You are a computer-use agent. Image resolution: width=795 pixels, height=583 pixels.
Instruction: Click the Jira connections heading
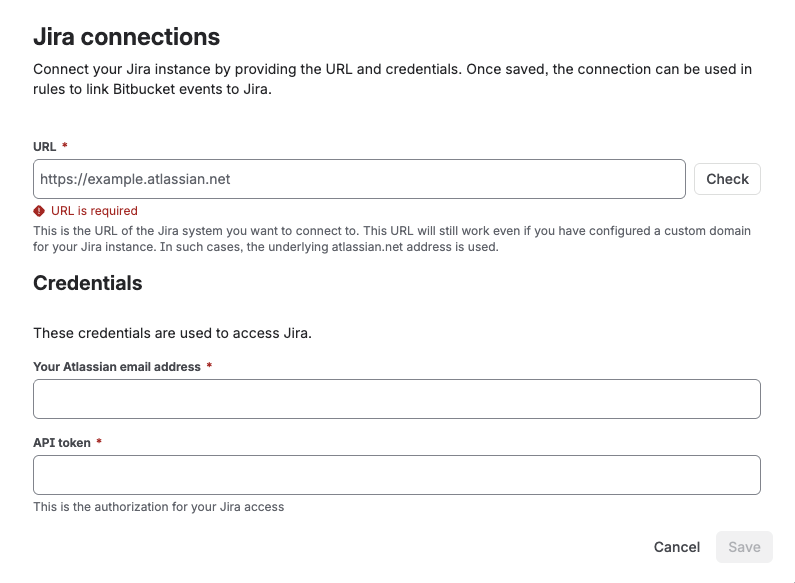coord(127,37)
